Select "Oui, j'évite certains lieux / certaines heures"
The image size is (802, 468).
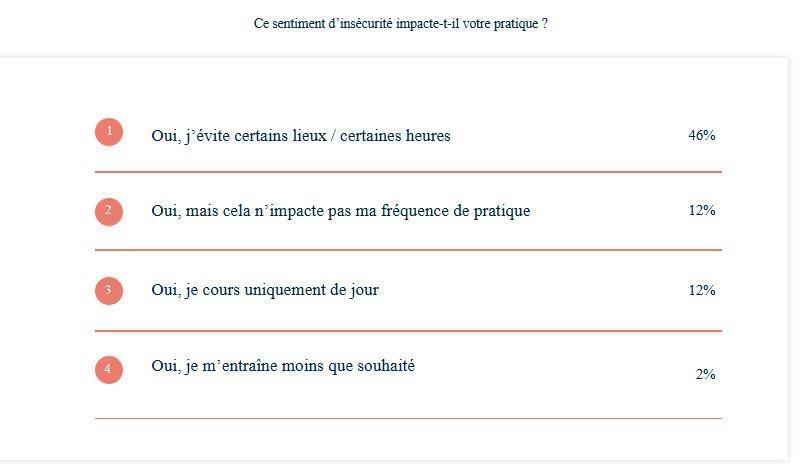(301, 136)
